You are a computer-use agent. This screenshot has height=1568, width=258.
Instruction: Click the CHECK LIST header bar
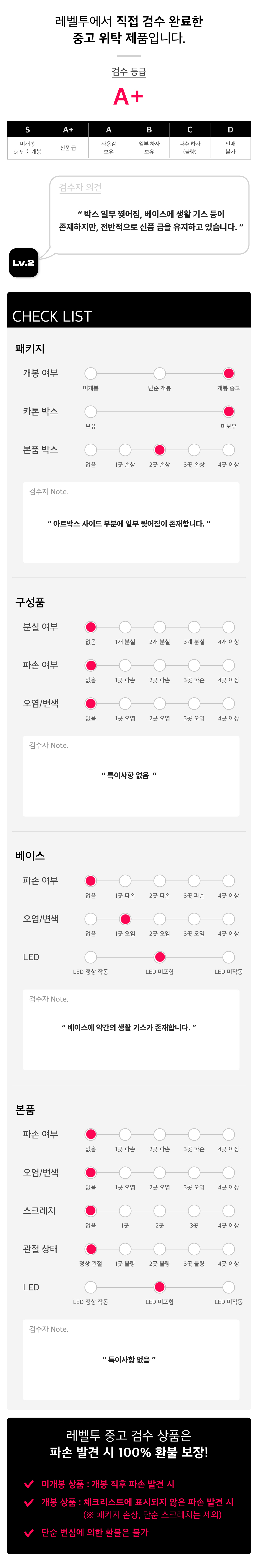(x=129, y=310)
